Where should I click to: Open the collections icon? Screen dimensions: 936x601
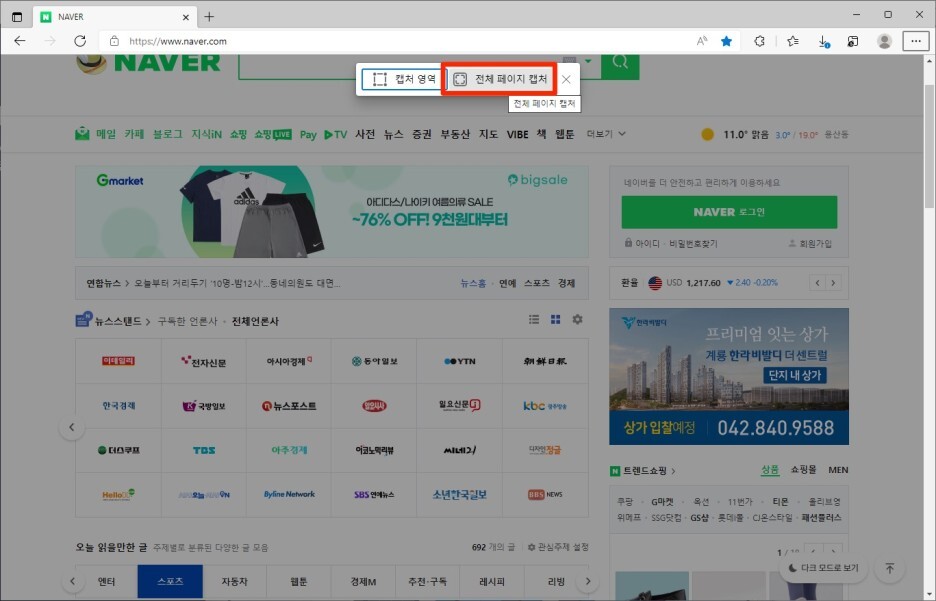(x=853, y=41)
